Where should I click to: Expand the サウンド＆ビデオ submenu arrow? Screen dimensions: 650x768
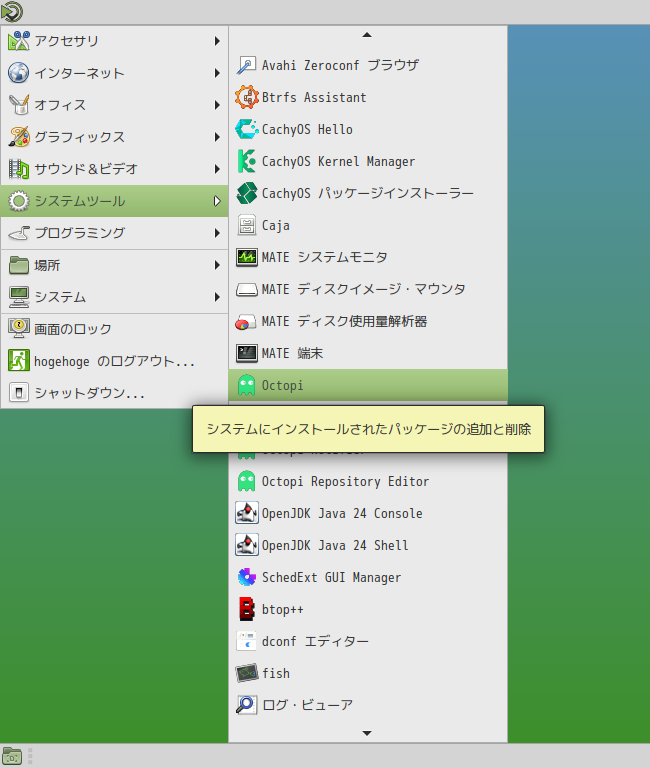(x=217, y=169)
